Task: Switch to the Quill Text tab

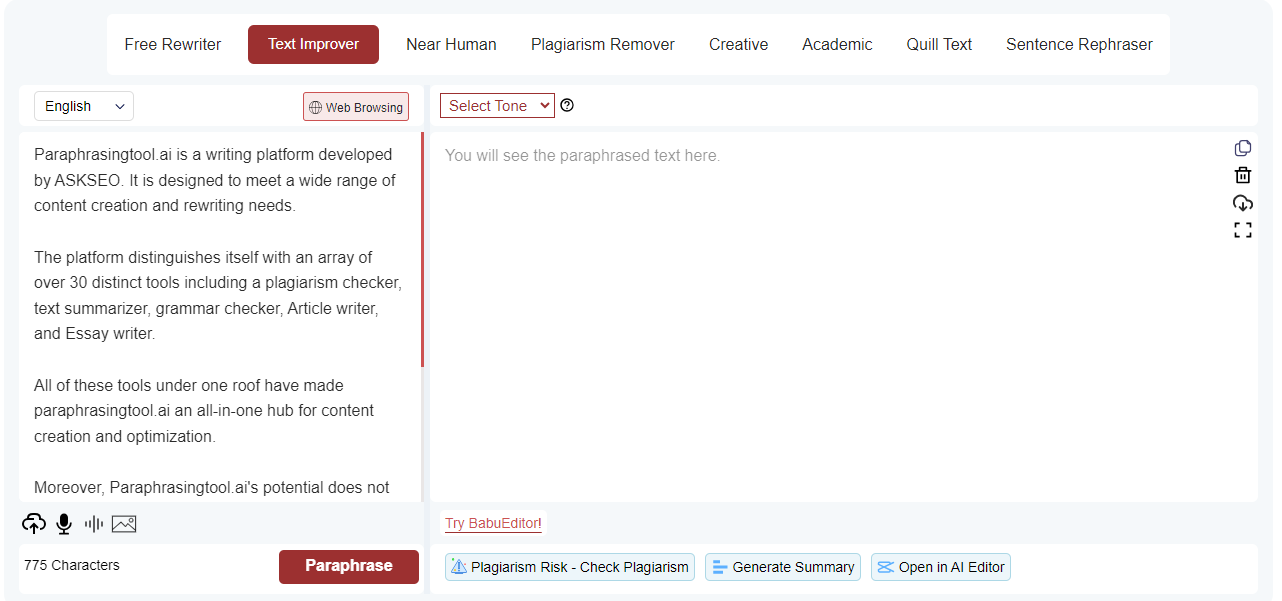Action: click(x=939, y=44)
